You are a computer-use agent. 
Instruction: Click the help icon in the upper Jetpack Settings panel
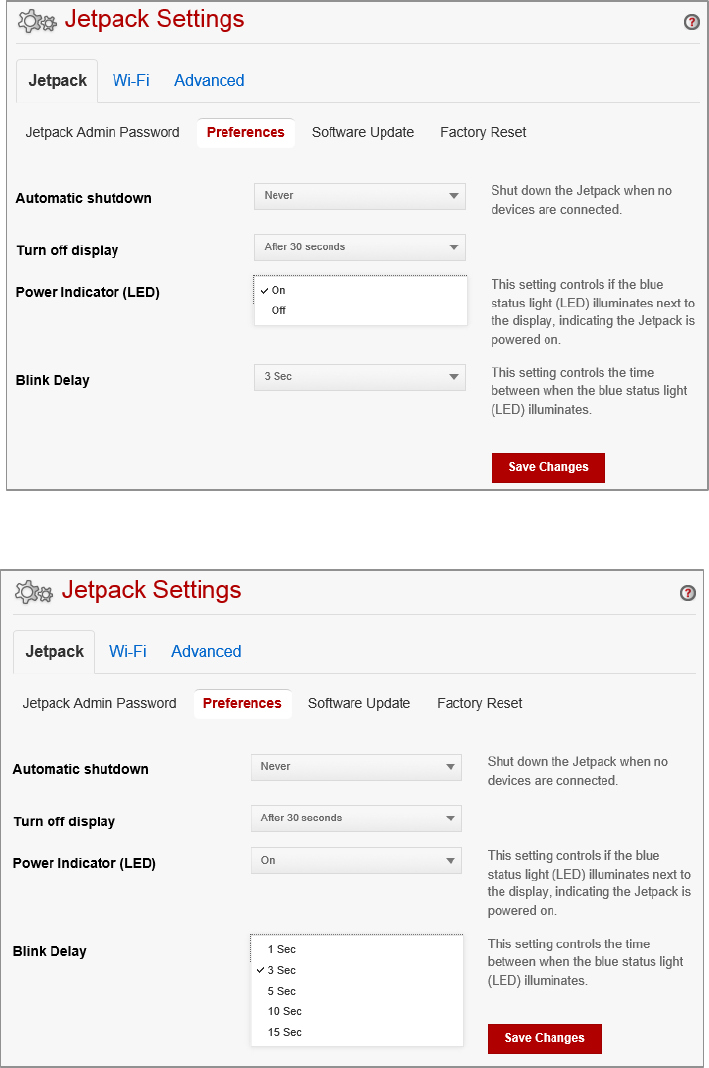pos(691,22)
